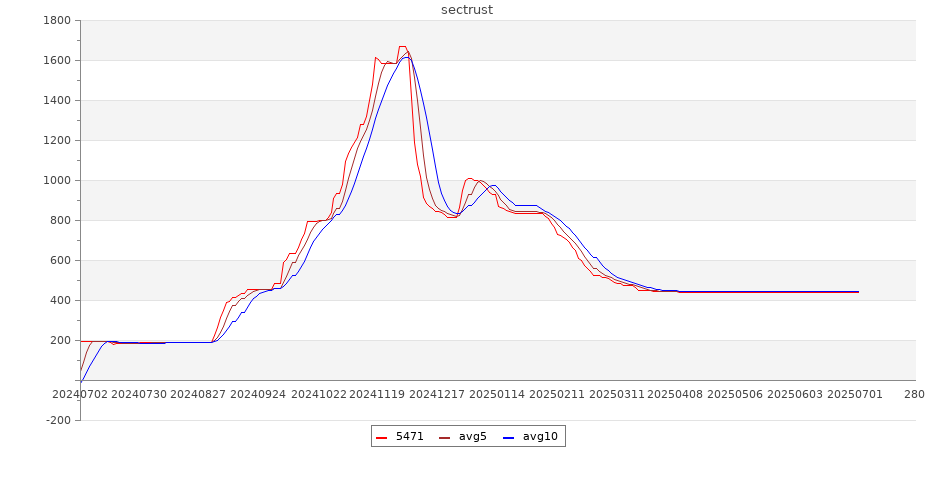Select the "5471" legend label
935x500 pixels.
pos(410,437)
